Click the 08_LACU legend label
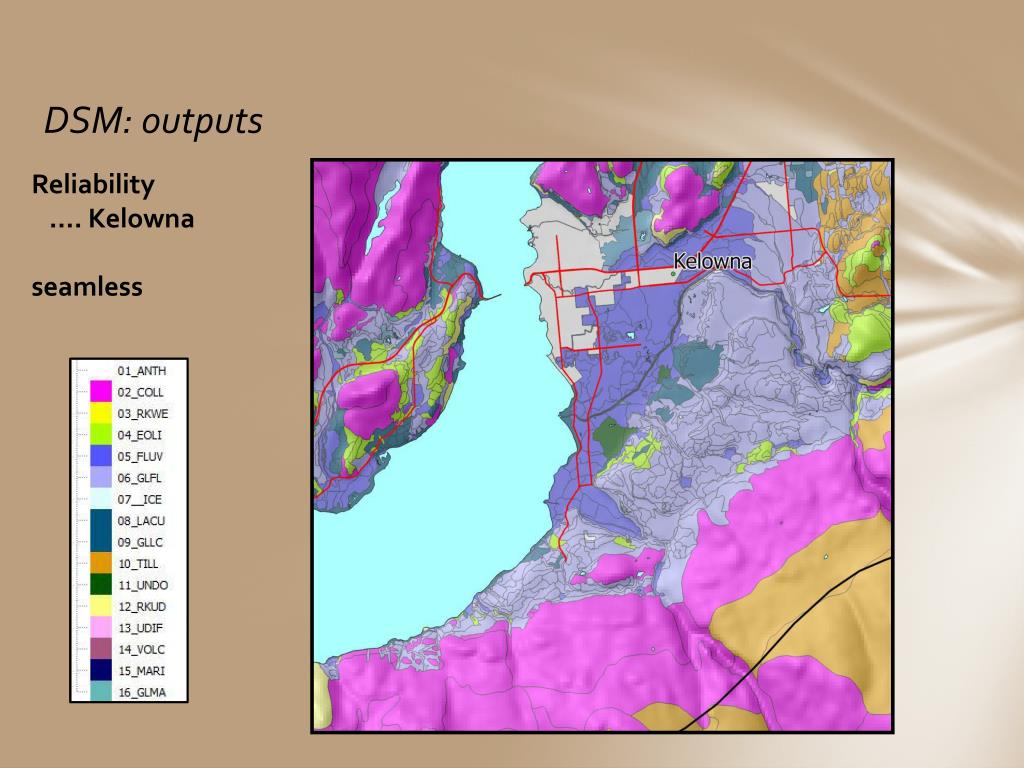Screen dimensions: 1024x768 pos(142,521)
